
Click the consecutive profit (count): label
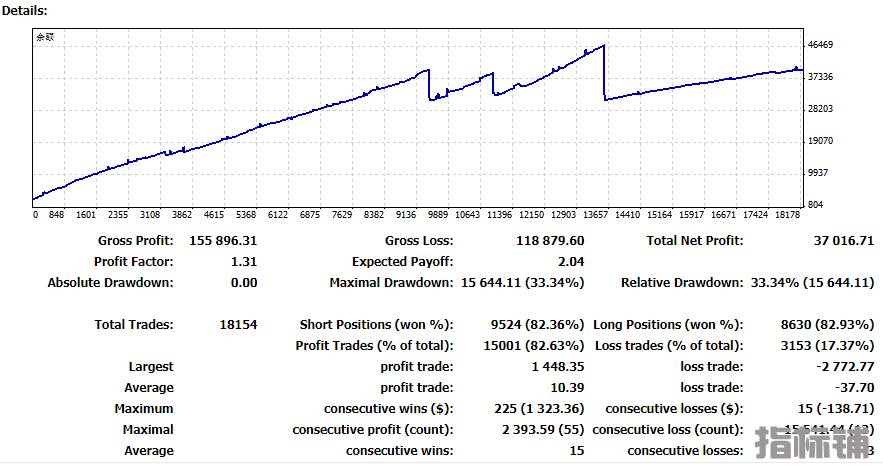(373, 429)
